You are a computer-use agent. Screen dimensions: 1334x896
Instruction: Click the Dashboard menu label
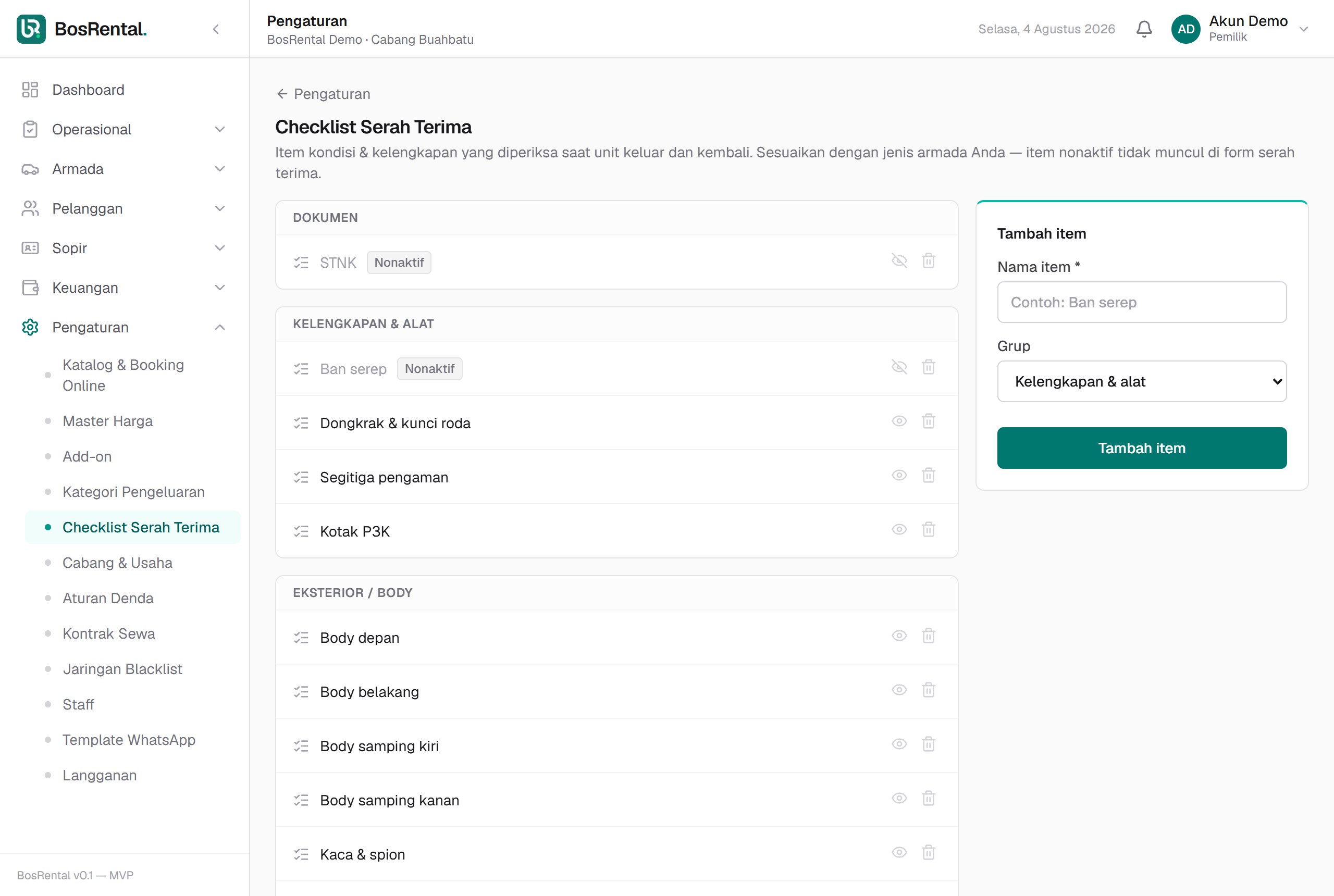click(88, 90)
